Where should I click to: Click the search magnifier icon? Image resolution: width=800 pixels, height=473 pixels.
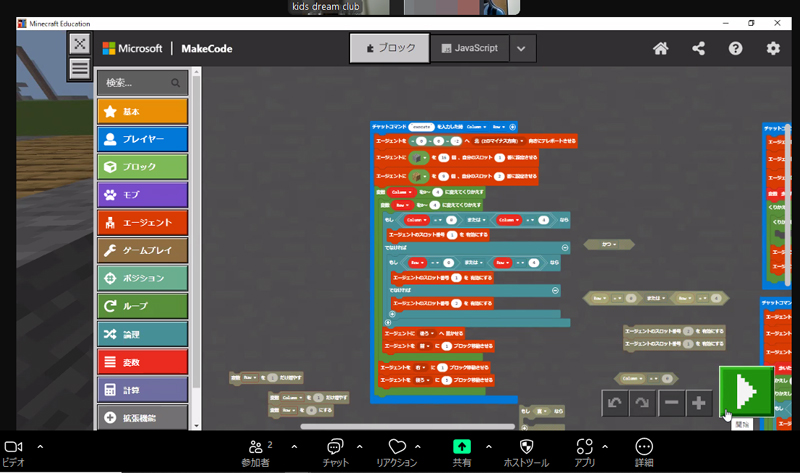[176, 83]
